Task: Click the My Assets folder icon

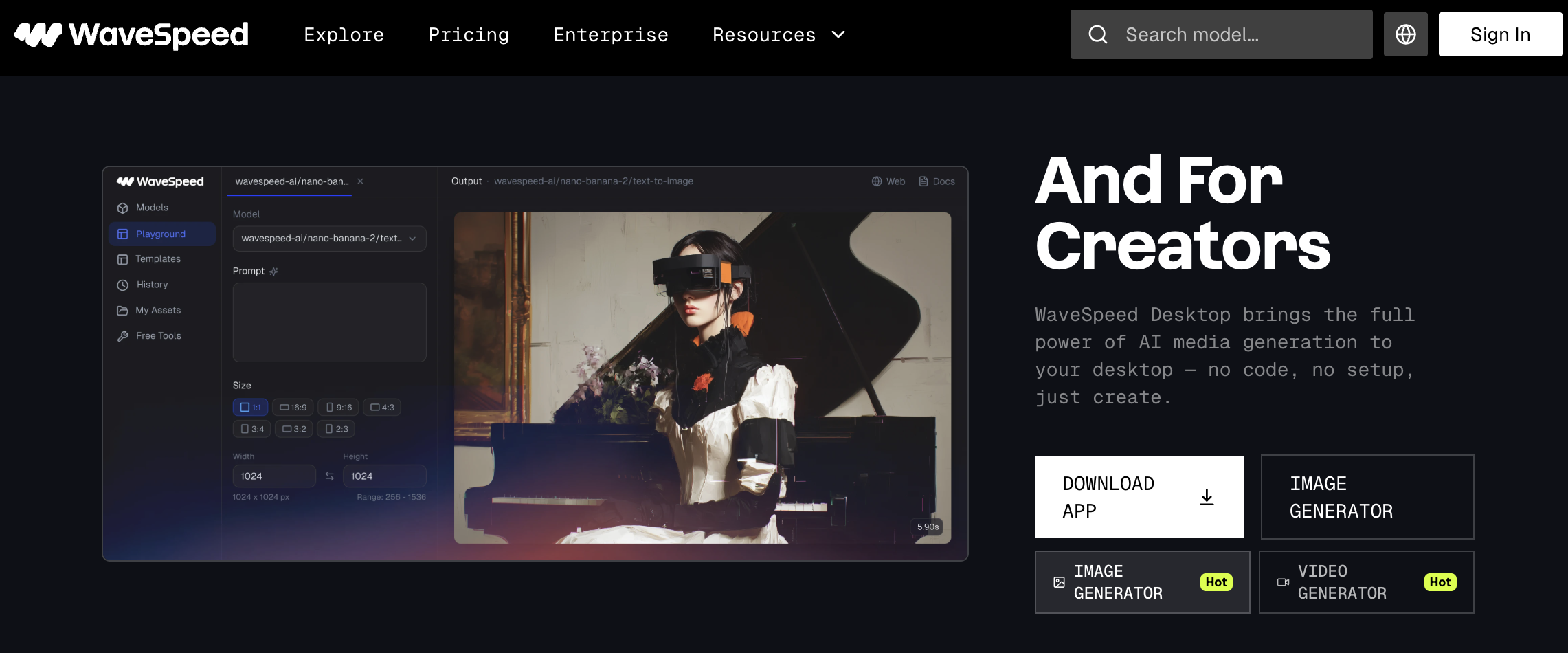Action: point(123,310)
